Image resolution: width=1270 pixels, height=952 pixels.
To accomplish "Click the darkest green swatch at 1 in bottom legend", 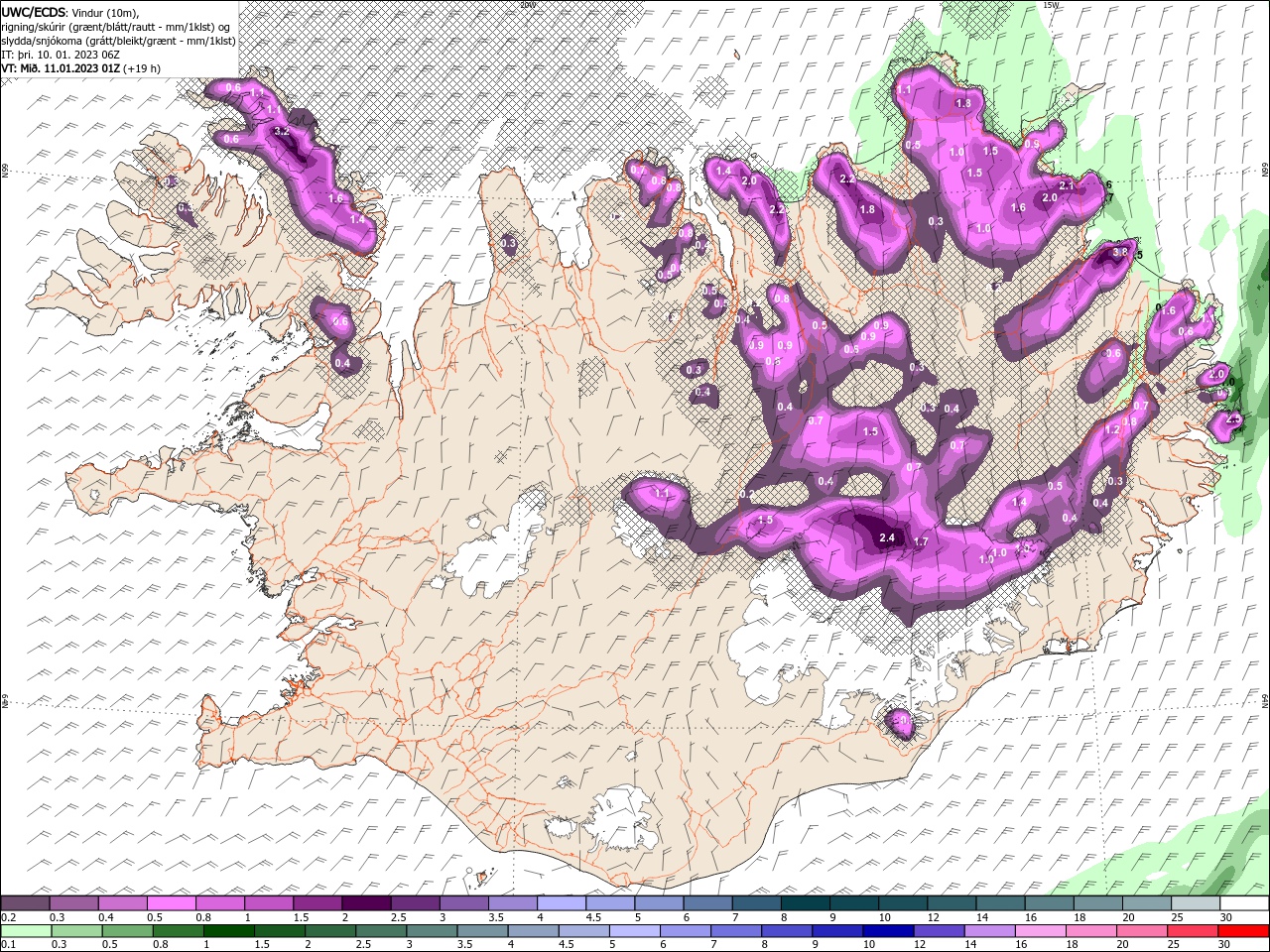I will pyautogui.click(x=229, y=931).
